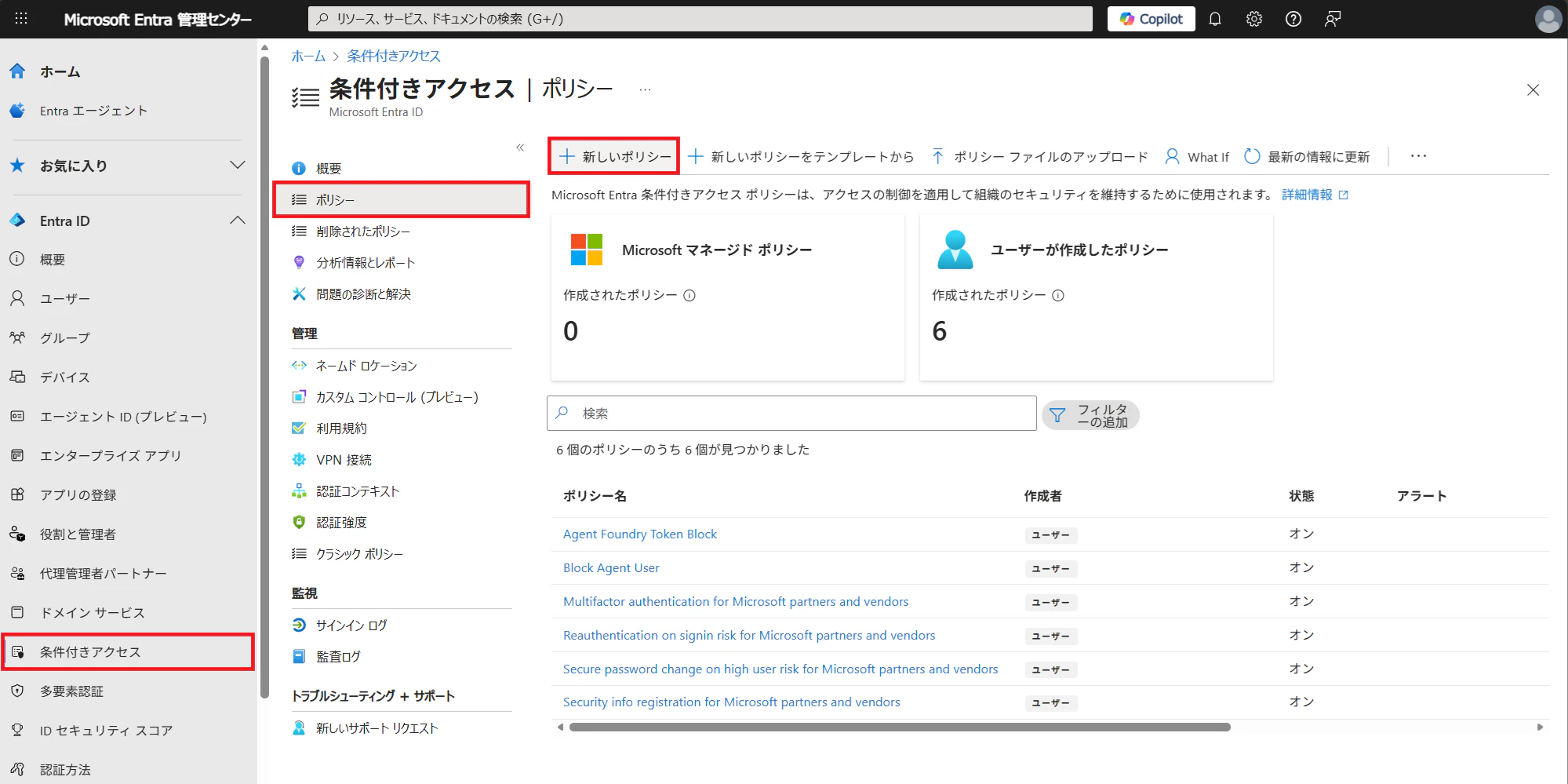Click フィルターの追加 filter button
The height and width of the screenshot is (784, 1568).
pos(1090,415)
